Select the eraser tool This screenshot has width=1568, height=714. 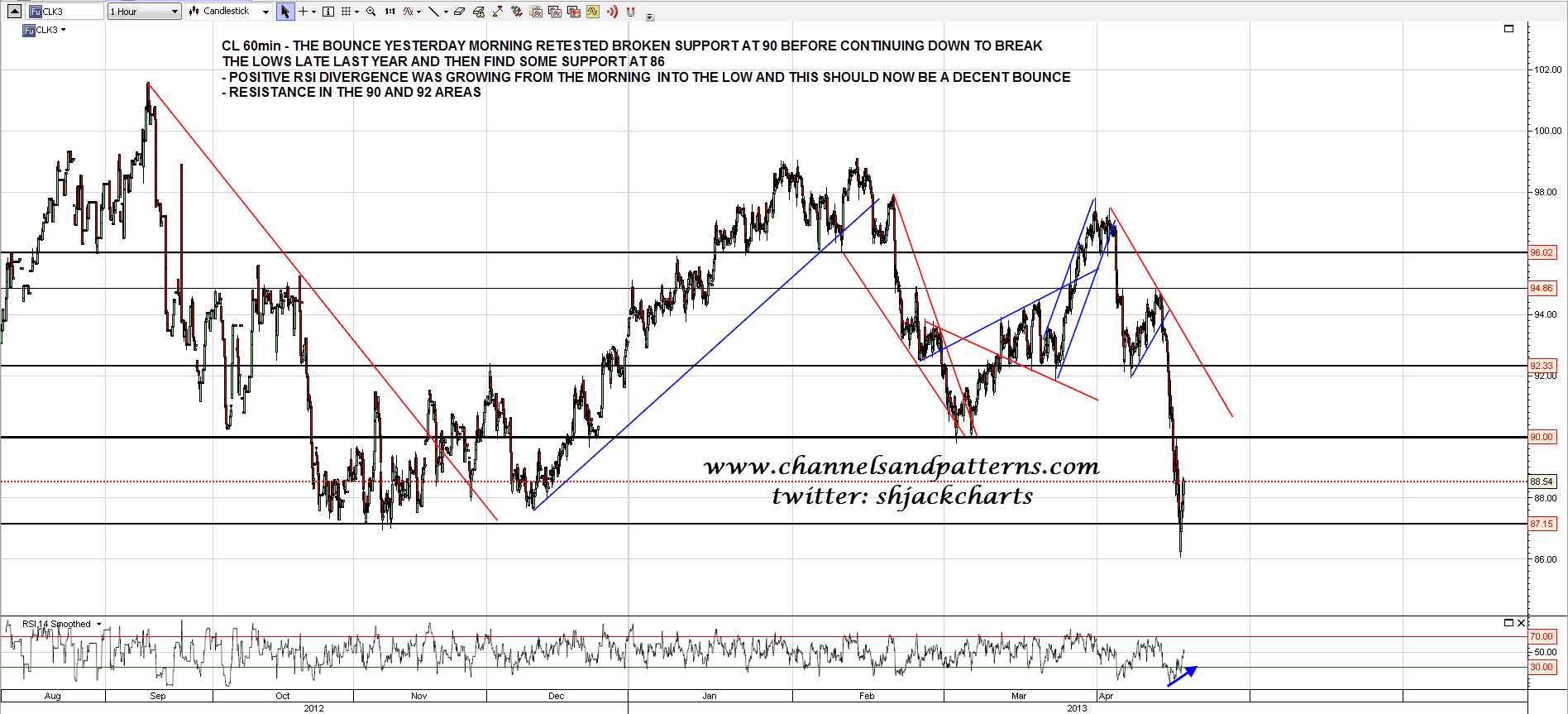pos(460,12)
